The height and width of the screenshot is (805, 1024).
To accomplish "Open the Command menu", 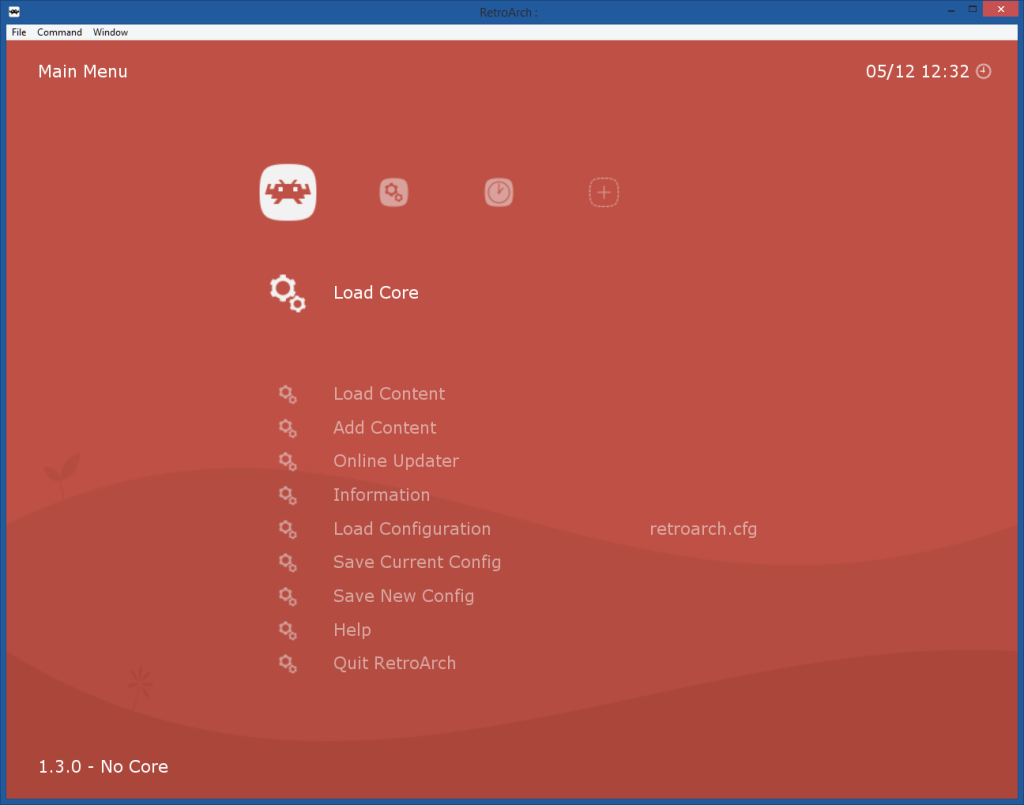I will (x=60, y=32).
